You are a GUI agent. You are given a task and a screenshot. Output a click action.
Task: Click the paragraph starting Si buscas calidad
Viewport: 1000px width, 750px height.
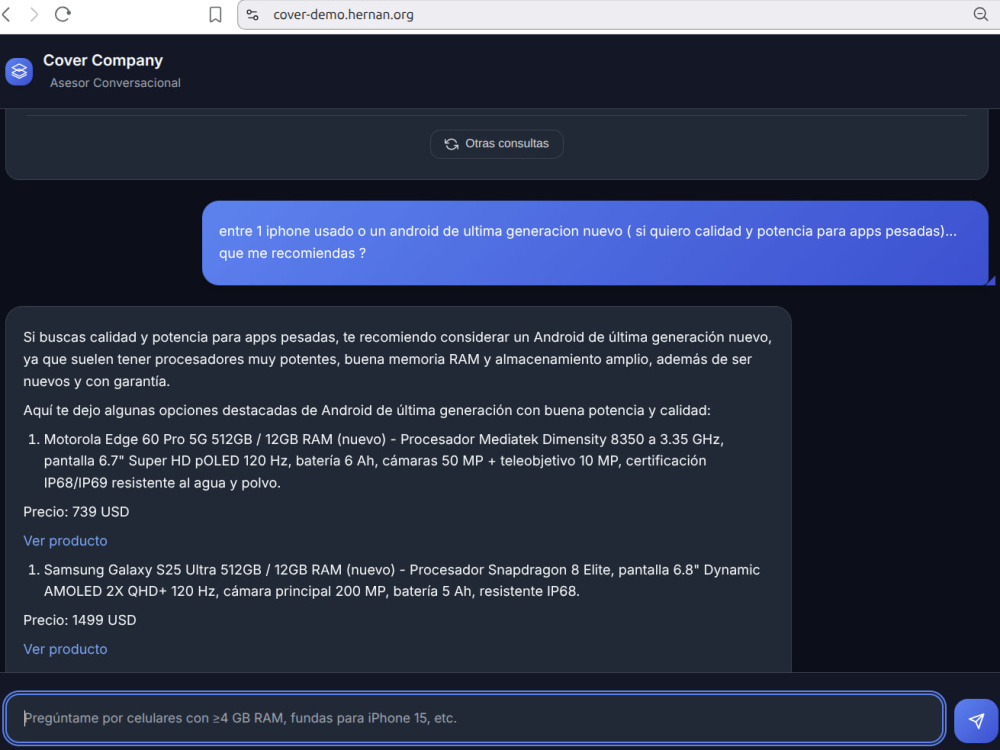[397, 359]
